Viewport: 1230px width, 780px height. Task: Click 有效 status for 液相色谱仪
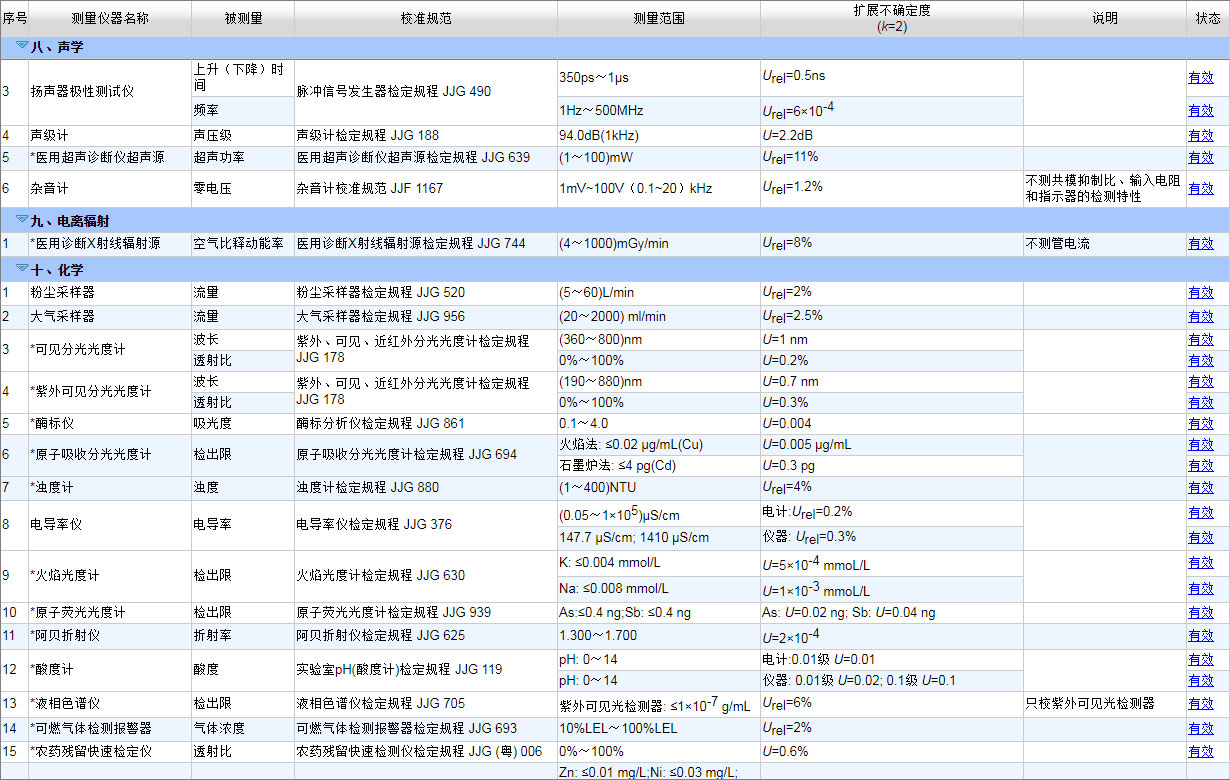(x=1200, y=704)
